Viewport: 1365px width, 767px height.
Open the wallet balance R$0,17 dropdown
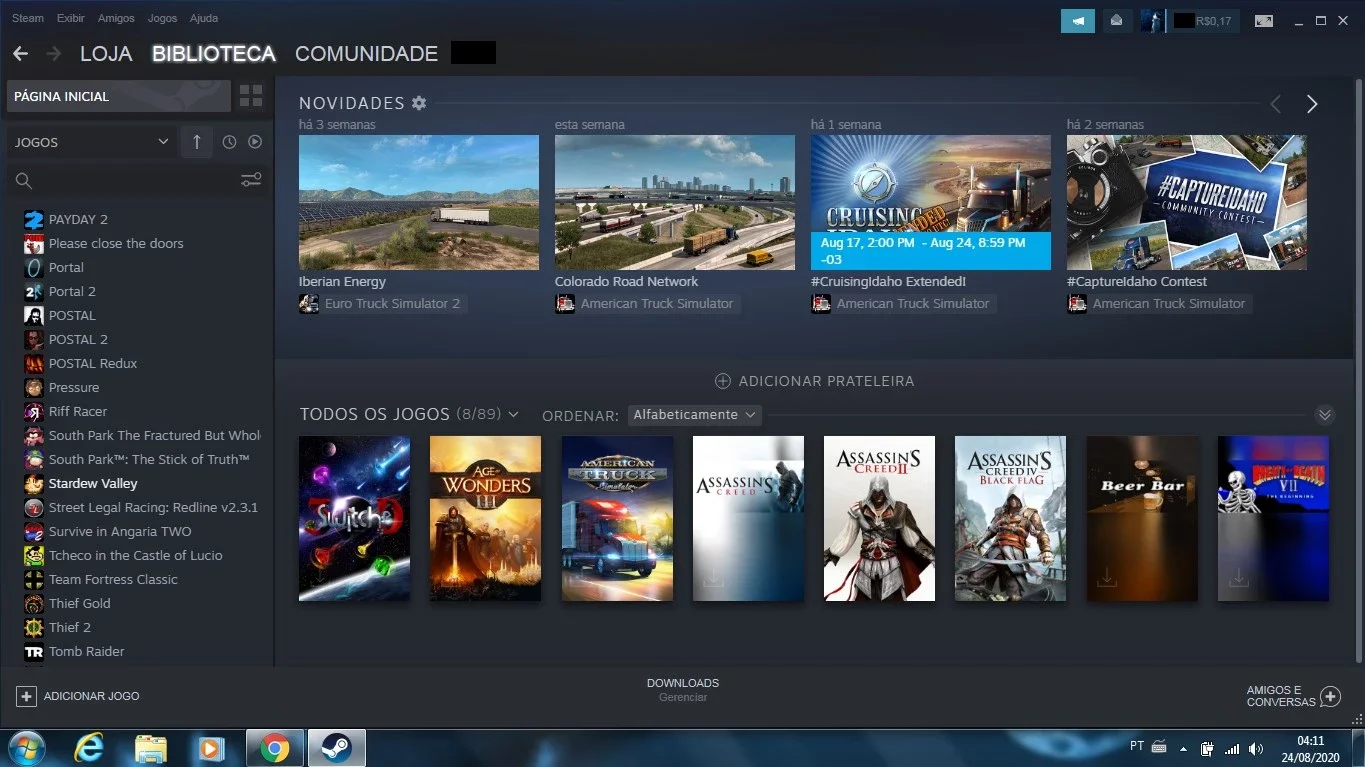[x=1204, y=20]
